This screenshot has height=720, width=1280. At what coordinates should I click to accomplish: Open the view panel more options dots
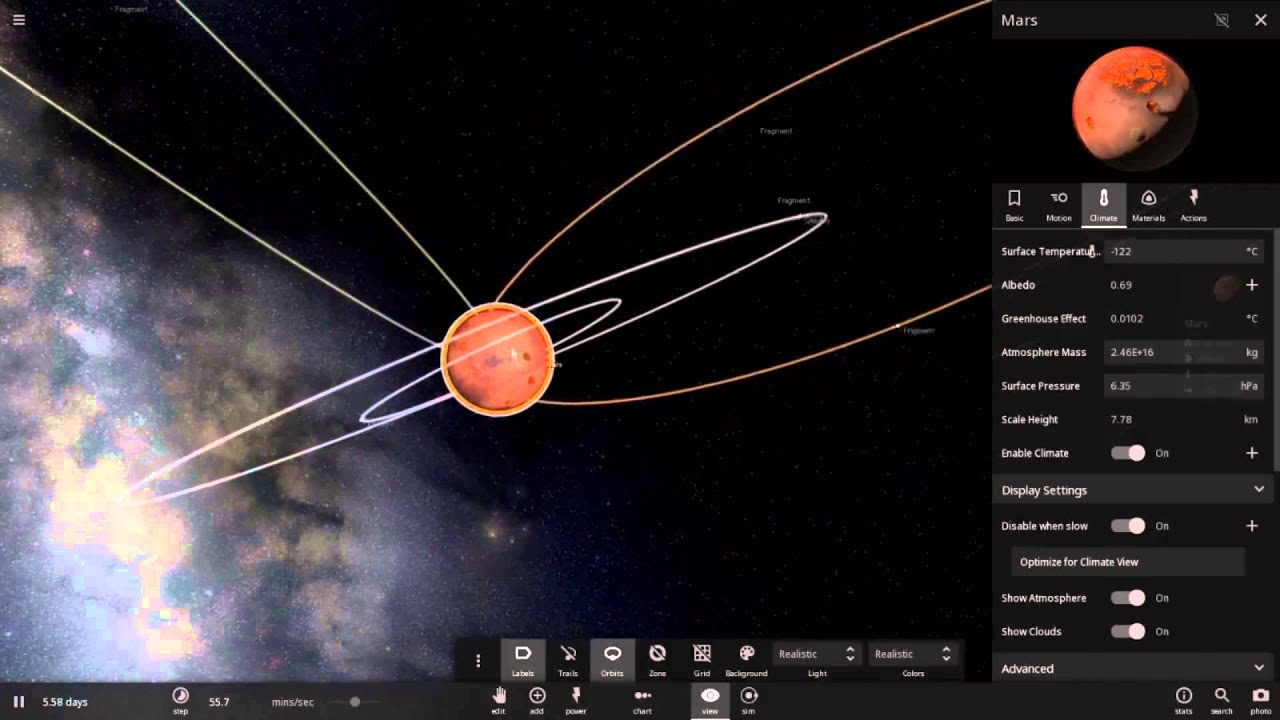pyautogui.click(x=478, y=660)
